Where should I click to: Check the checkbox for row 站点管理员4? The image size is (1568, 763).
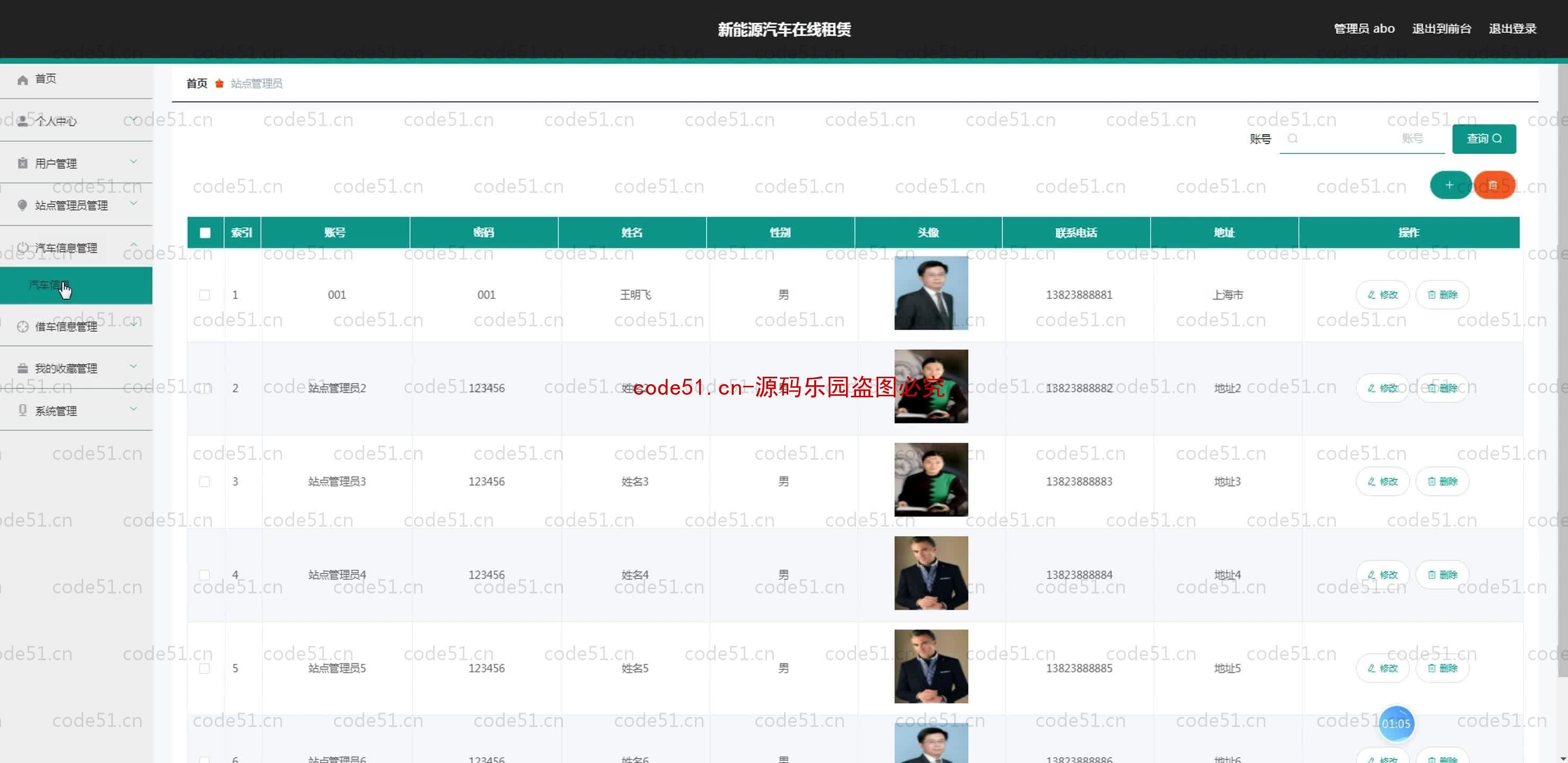(205, 575)
